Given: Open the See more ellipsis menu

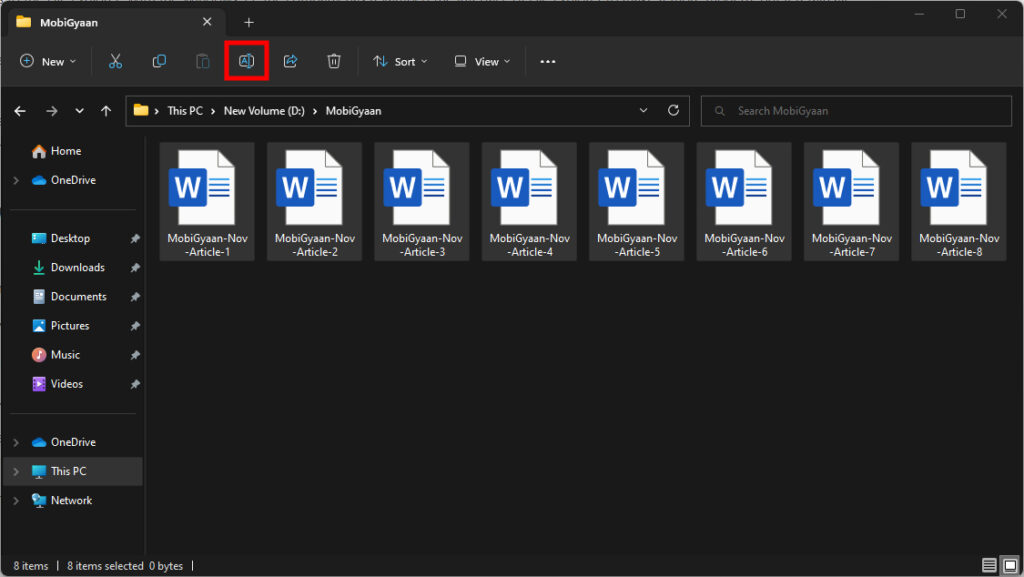Looking at the screenshot, I should (547, 61).
